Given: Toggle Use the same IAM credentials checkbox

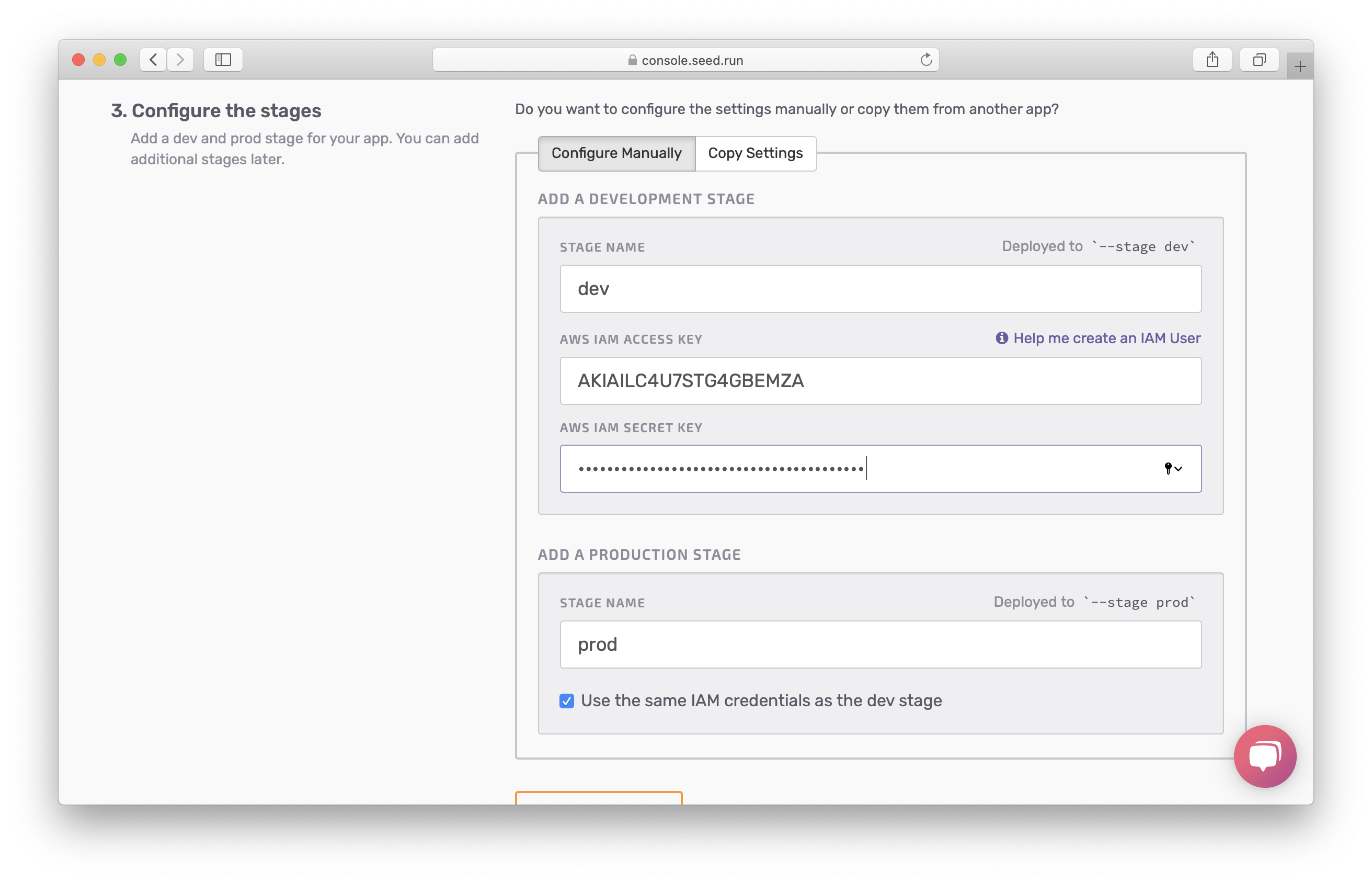Looking at the screenshot, I should tap(566, 700).
